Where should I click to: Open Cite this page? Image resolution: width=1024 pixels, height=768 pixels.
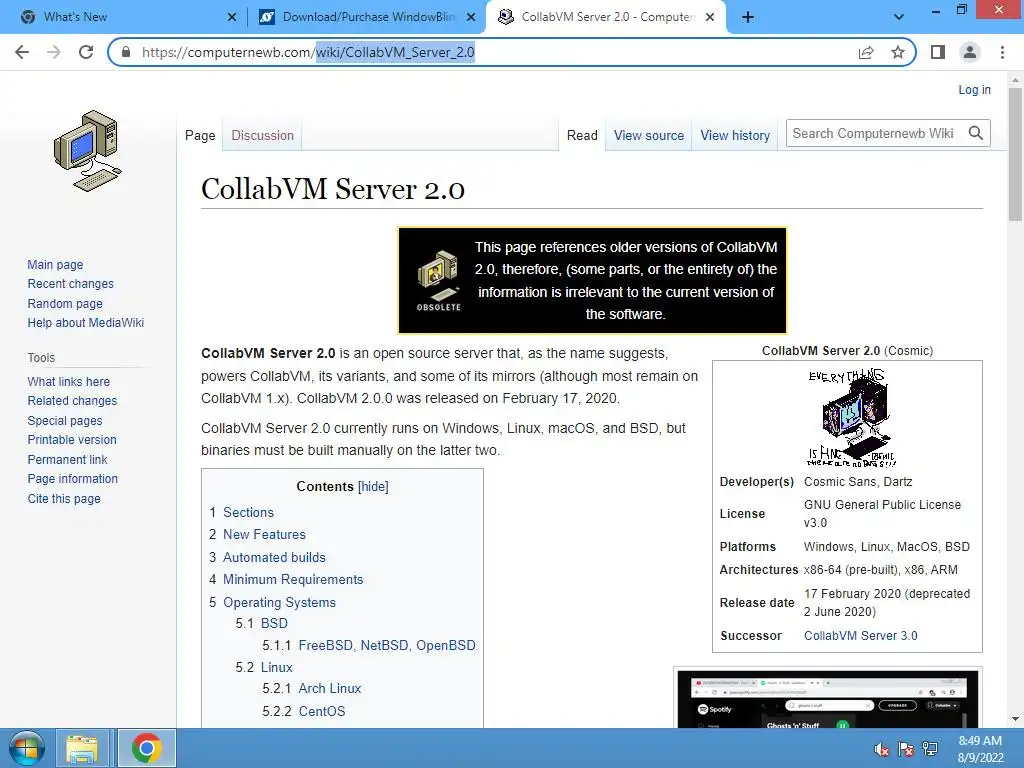click(64, 498)
